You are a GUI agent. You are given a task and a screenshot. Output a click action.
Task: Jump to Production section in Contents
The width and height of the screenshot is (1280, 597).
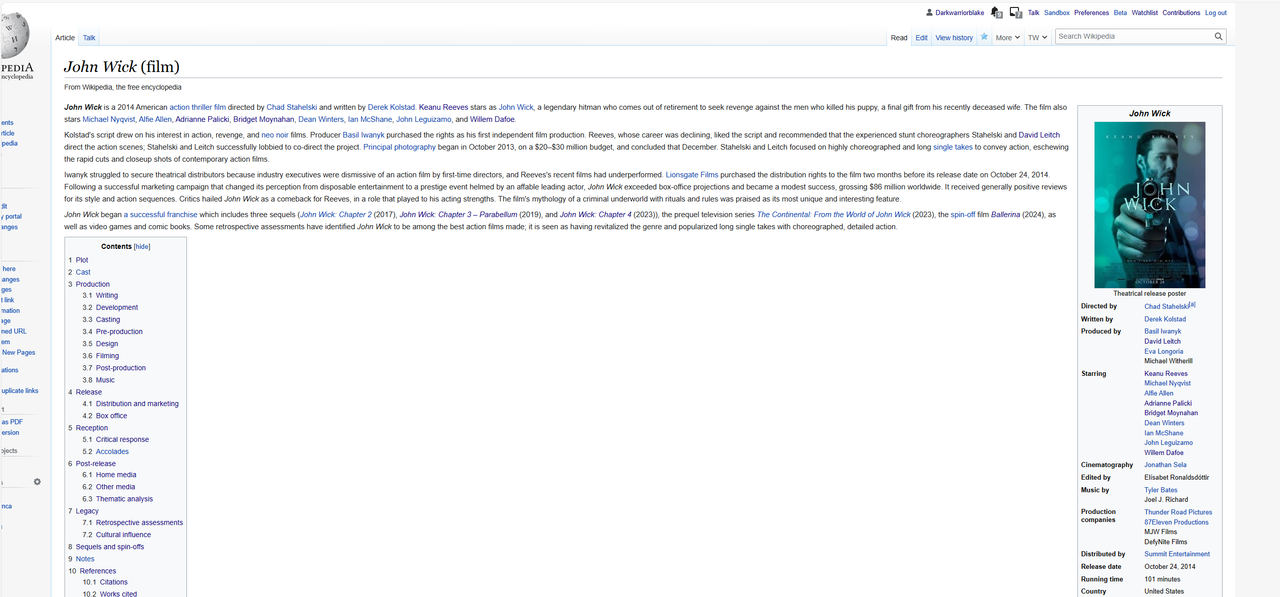click(93, 284)
